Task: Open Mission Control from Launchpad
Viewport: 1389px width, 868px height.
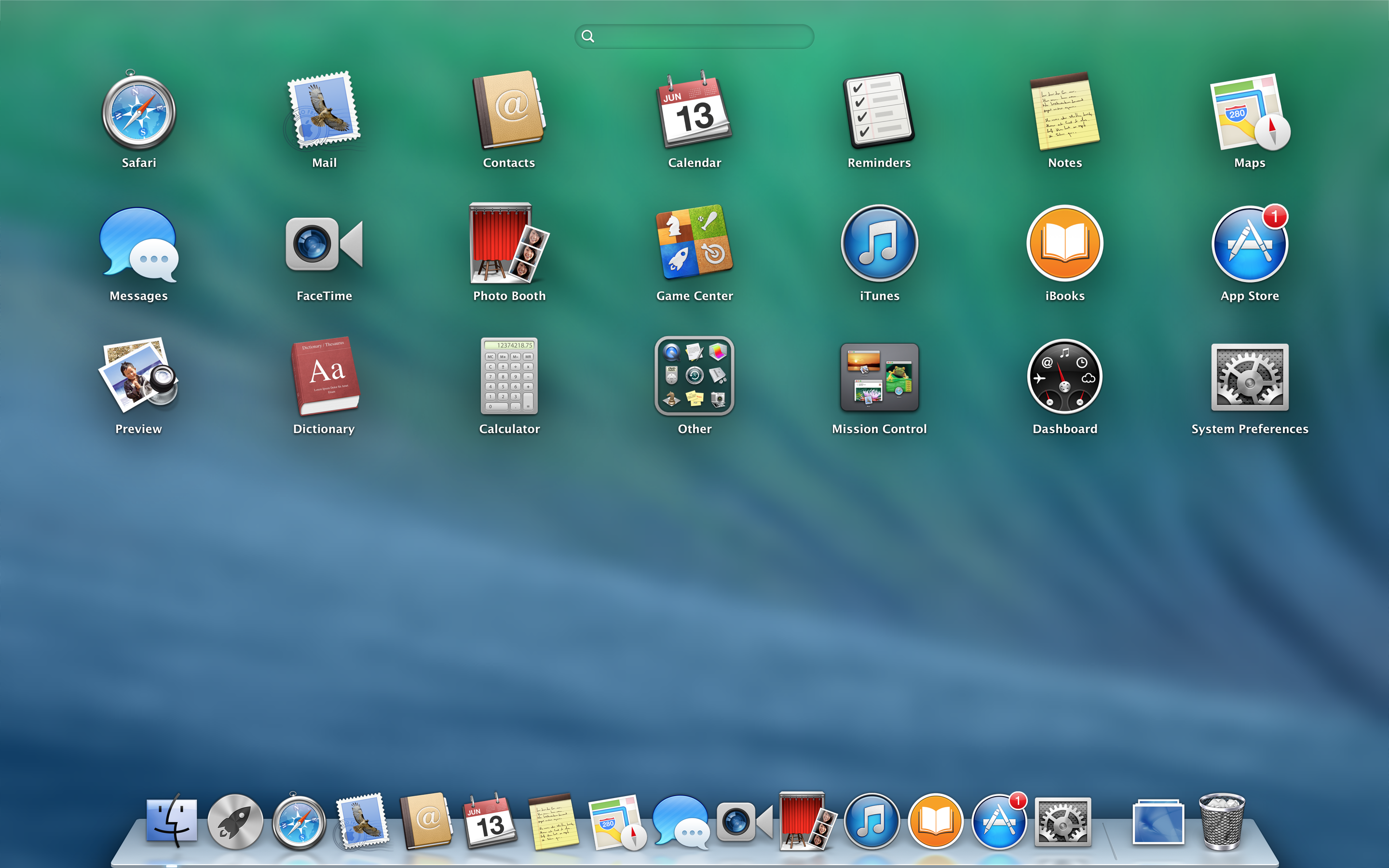Action: [x=879, y=377]
